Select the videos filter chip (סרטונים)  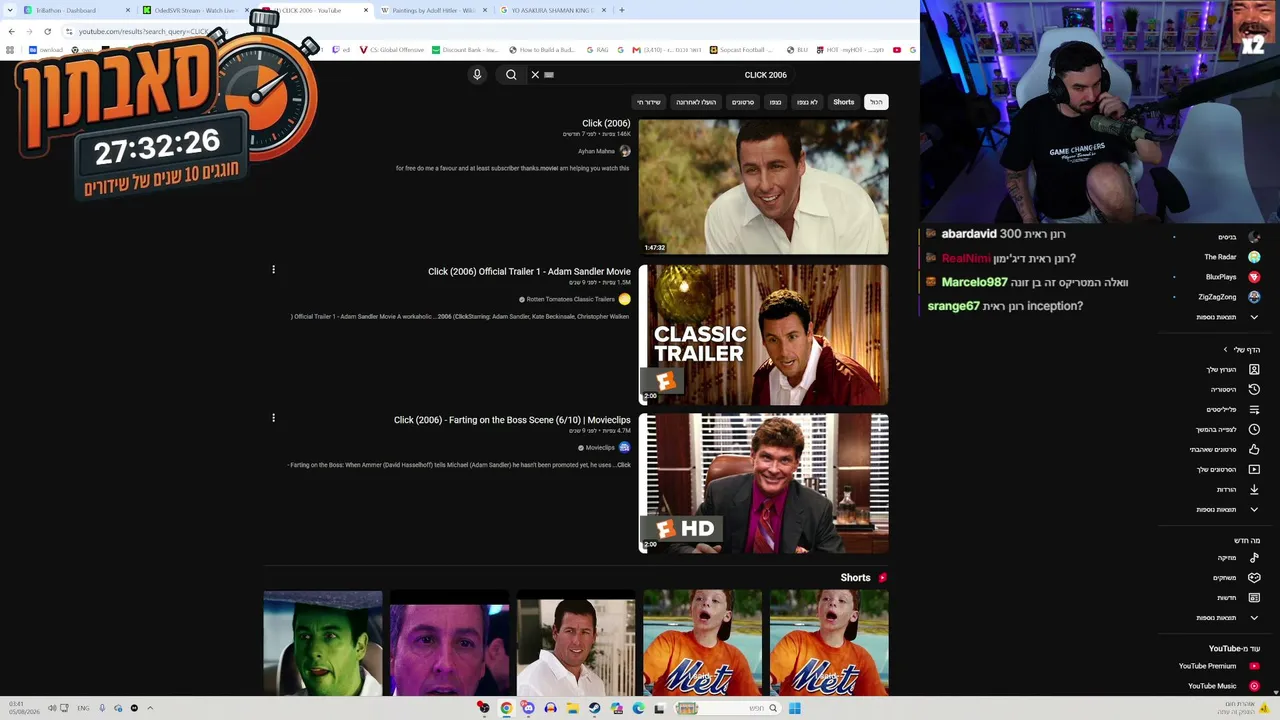point(743,102)
